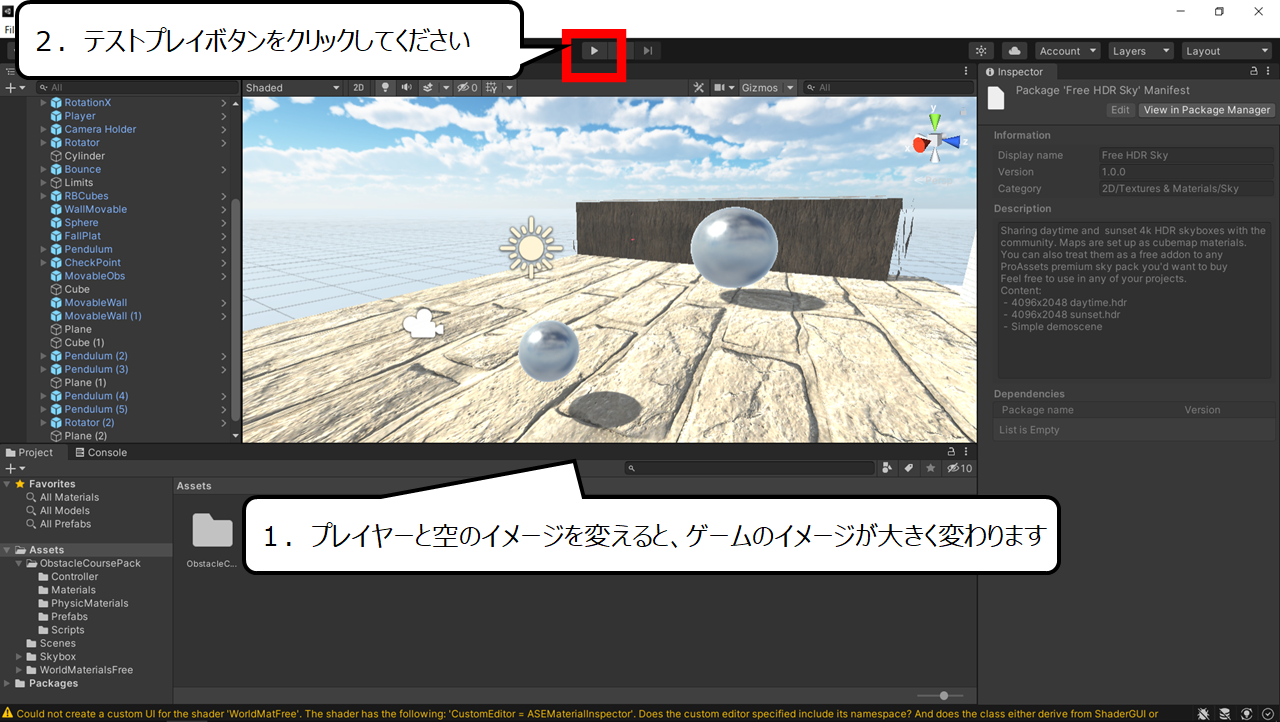Select Cylinder object in hierarchy
Viewport: 1280px width, 722px height.
84,156
